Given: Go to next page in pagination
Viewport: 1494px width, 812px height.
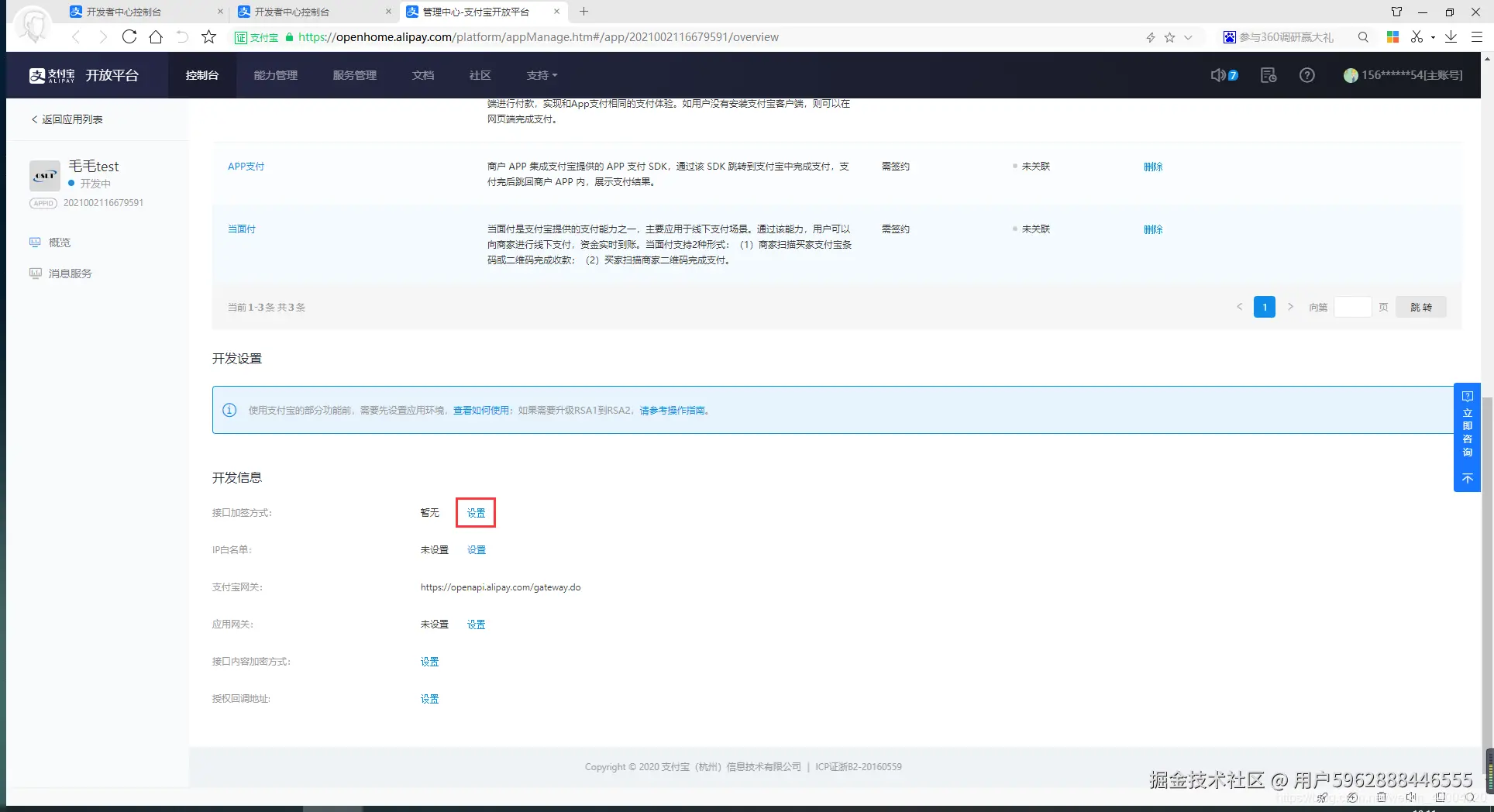Looking at the screenshot, I should point(1290,307).
